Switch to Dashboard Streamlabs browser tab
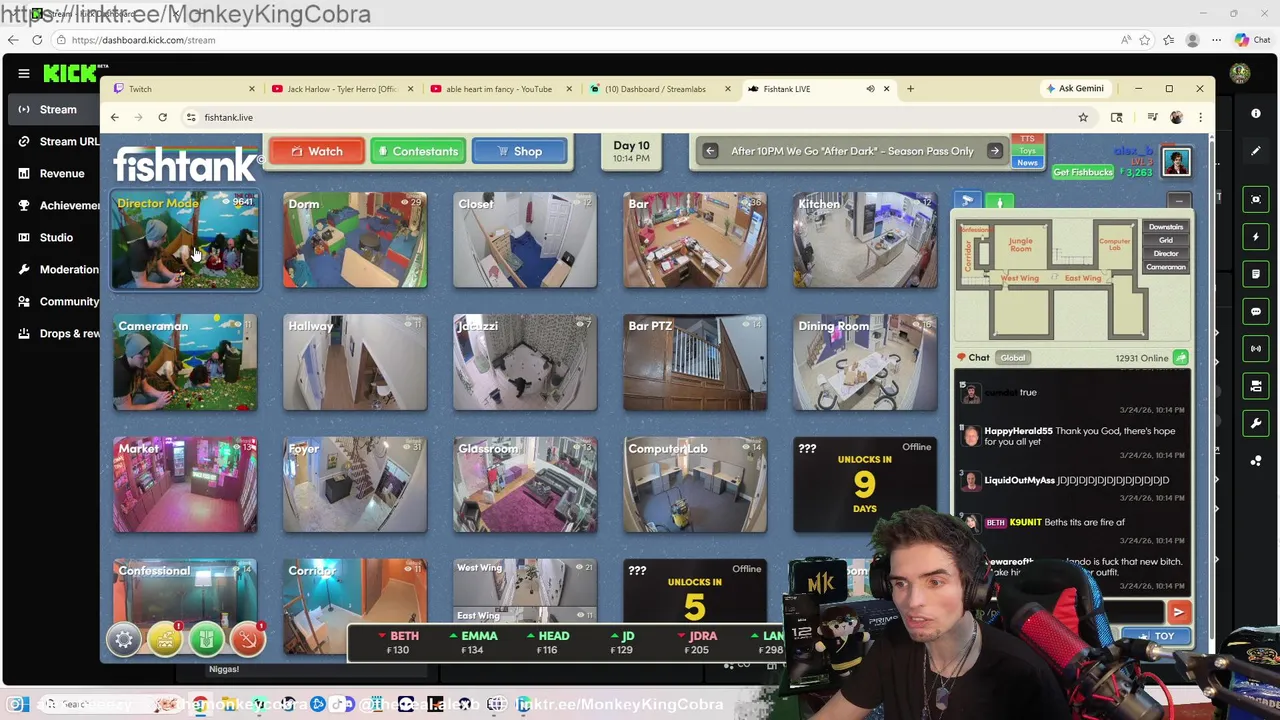The width and height of the screenshot is (1280, 720). (660, 89)
